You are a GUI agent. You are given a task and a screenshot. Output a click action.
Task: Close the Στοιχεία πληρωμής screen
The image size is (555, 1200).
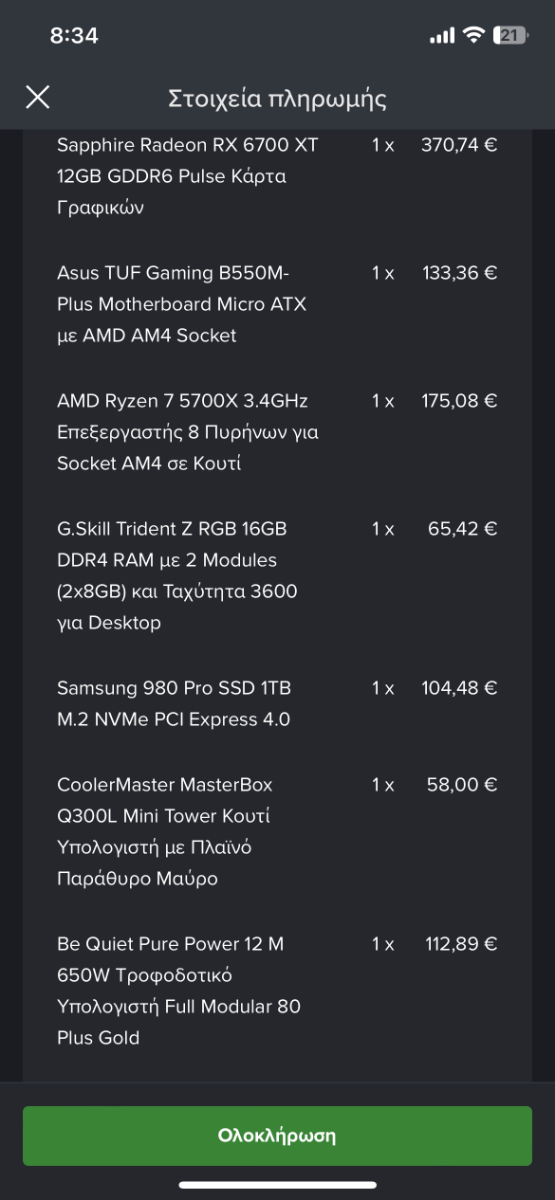click(37, 97)
